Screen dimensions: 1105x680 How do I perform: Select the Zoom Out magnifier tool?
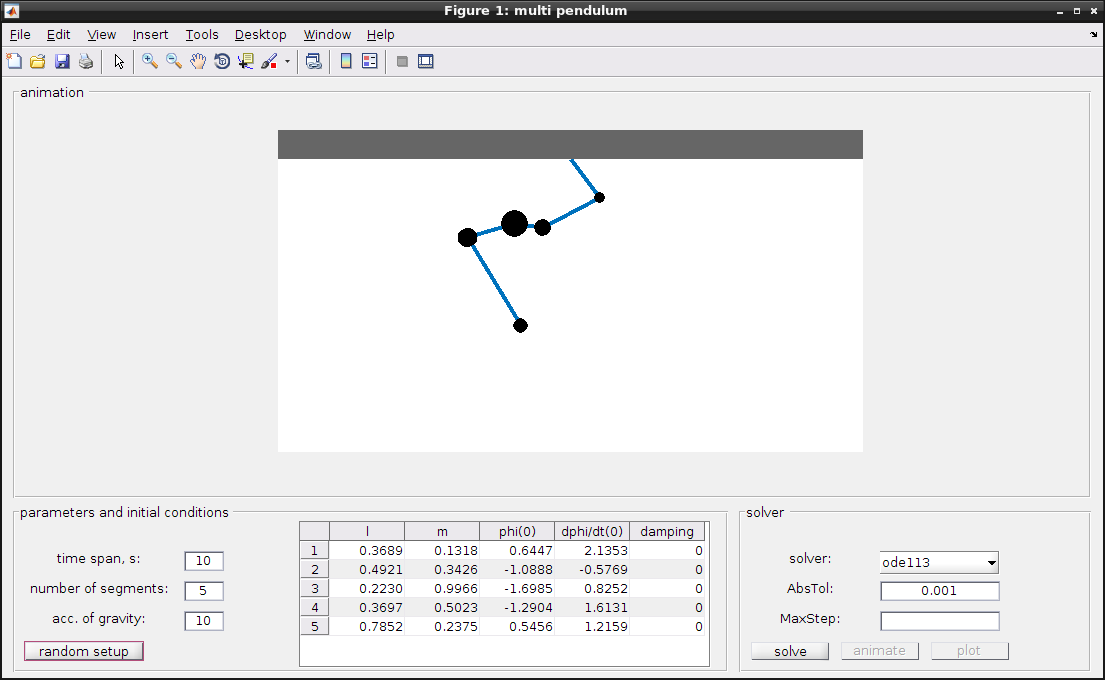pos(173,61)
